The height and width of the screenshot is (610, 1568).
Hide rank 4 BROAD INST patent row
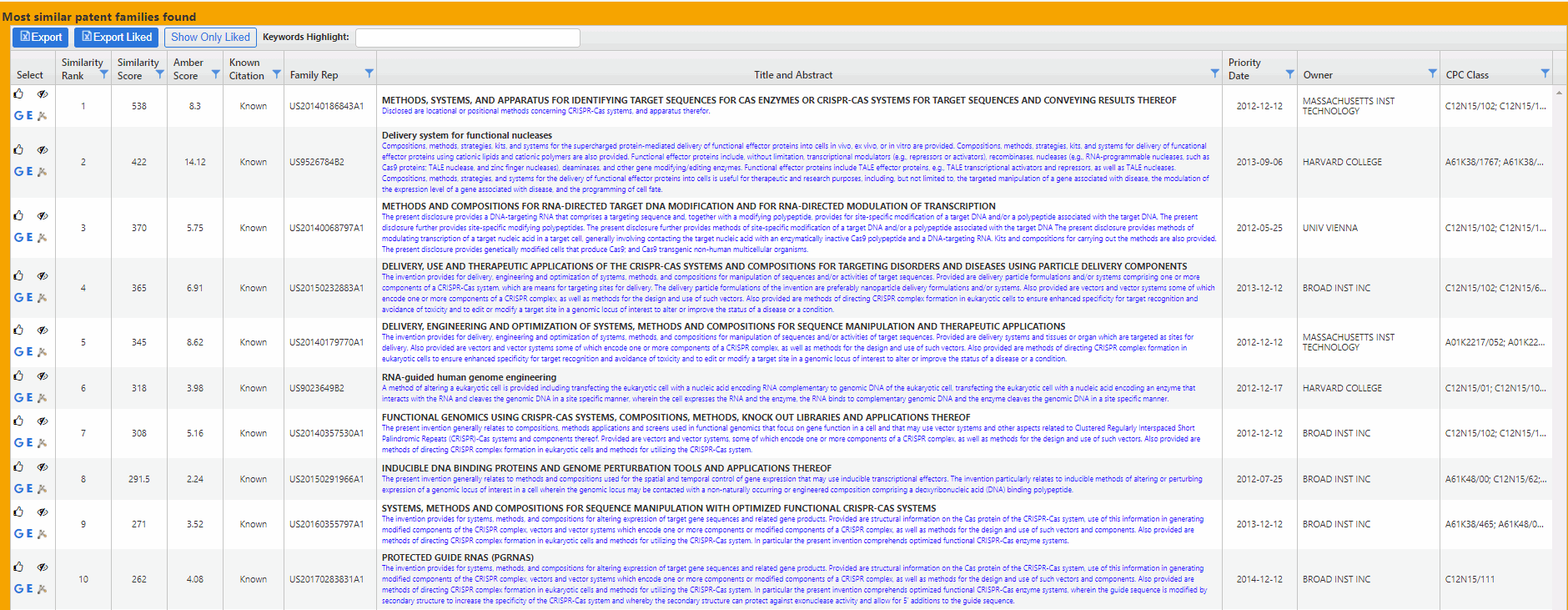[43, 276]
